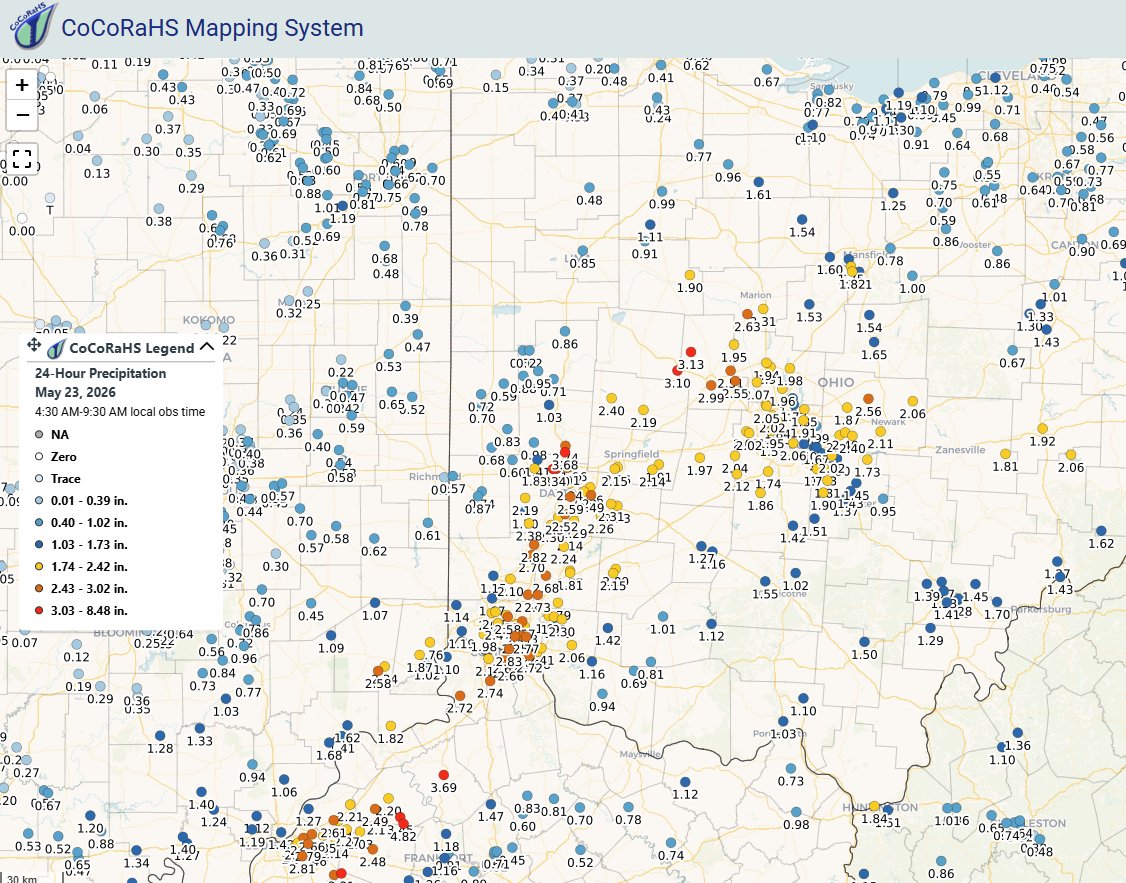Screen dimensions: 1126x883
Task: Click the red 3.13 station marker
Action: (x=691, y=352)
